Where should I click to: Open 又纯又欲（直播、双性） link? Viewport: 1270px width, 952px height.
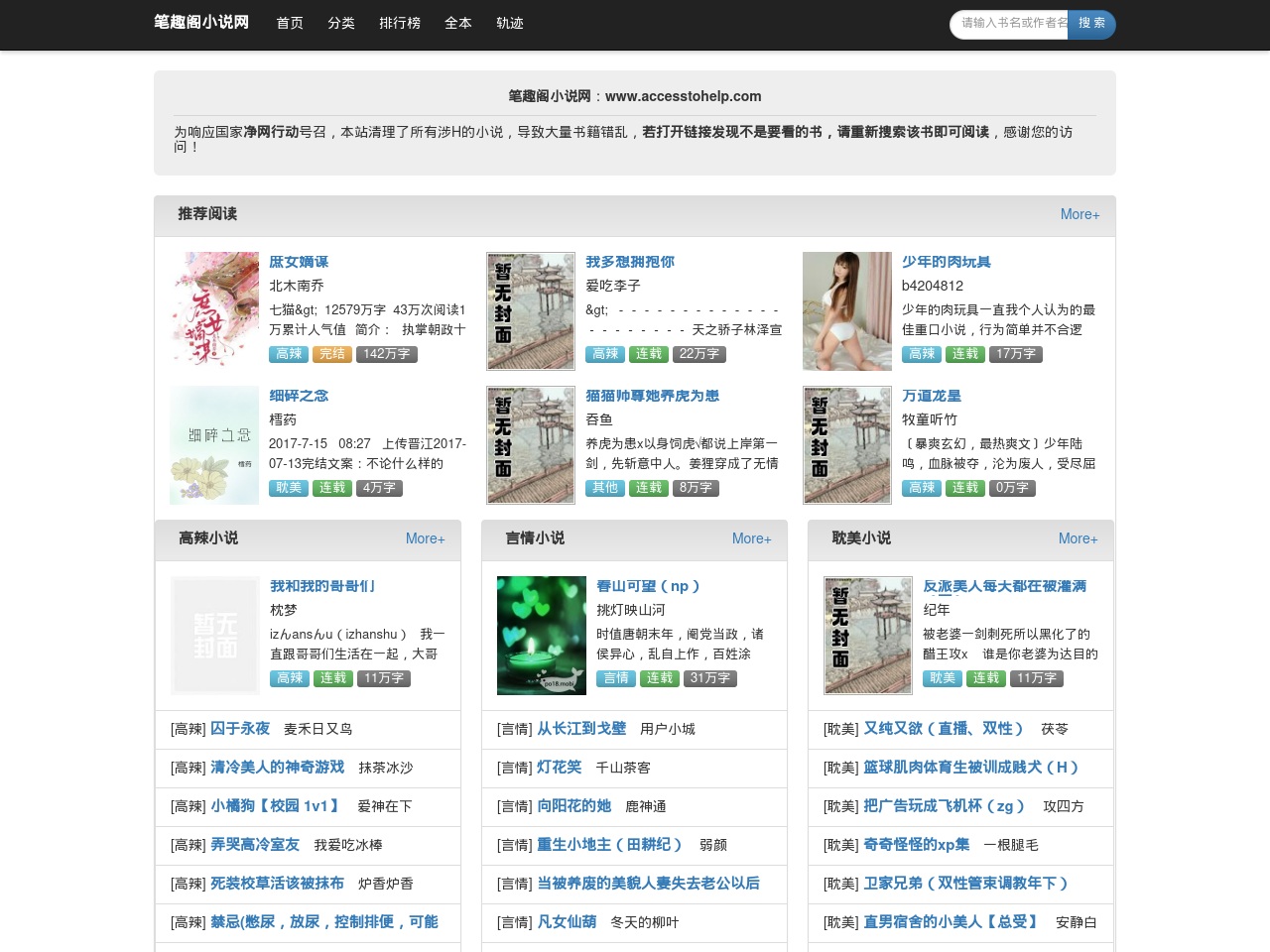945,729
